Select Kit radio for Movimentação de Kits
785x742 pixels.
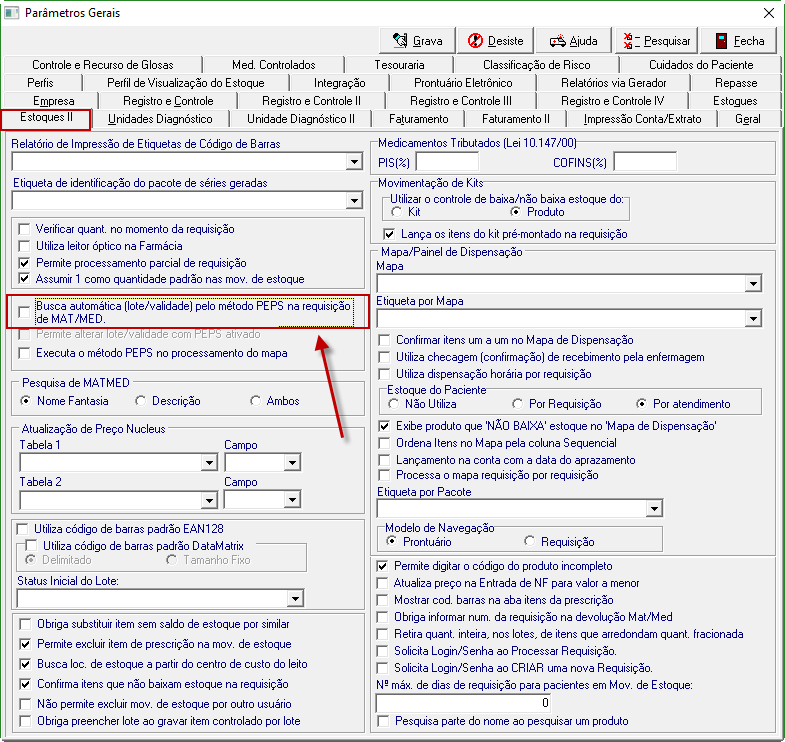(397, 212)
